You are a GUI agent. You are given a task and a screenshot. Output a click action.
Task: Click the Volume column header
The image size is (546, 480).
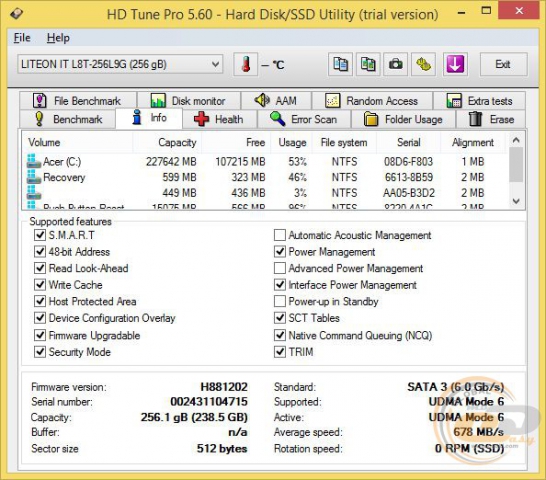click(78, 142)
